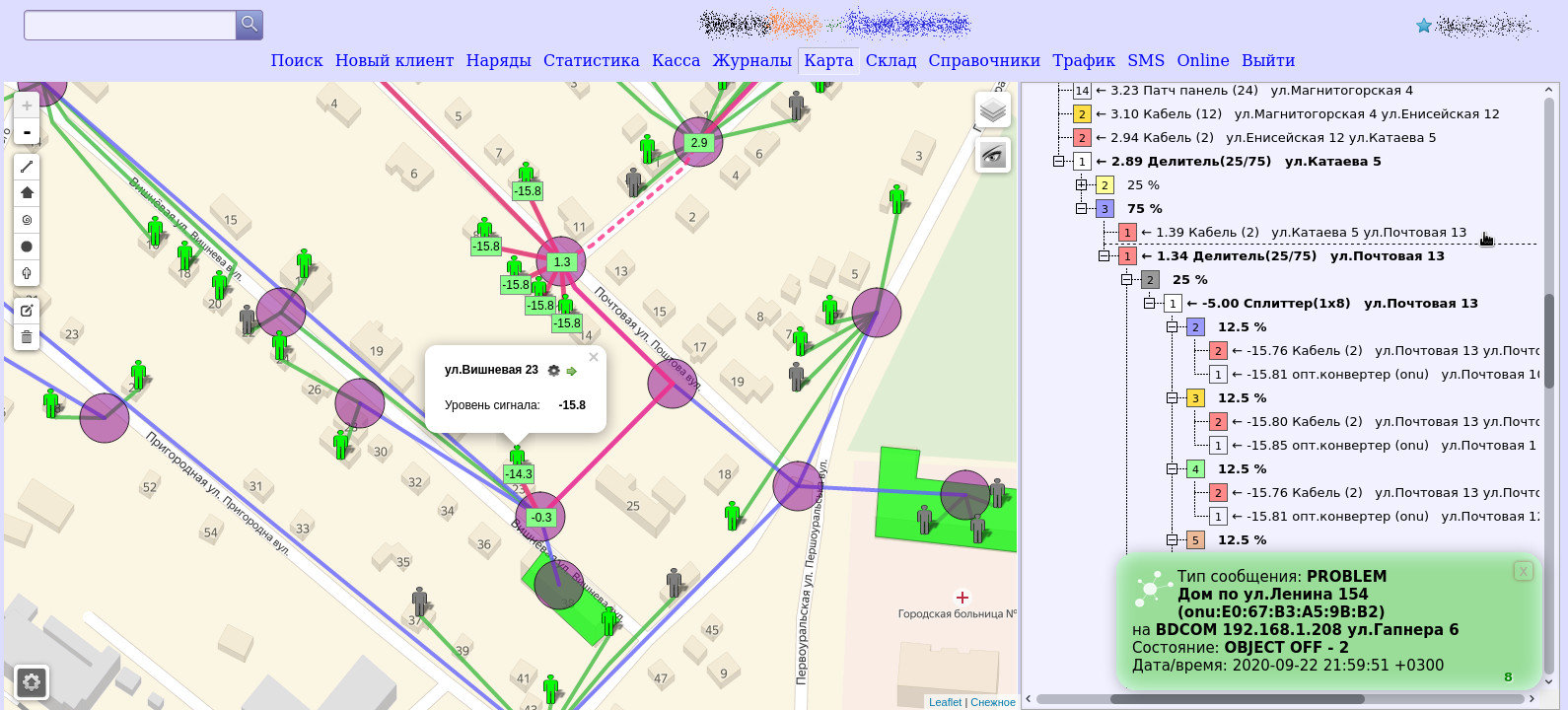
Task: Collapse 12.5 % branch with yellow 3
Action: click(1173, 398)
